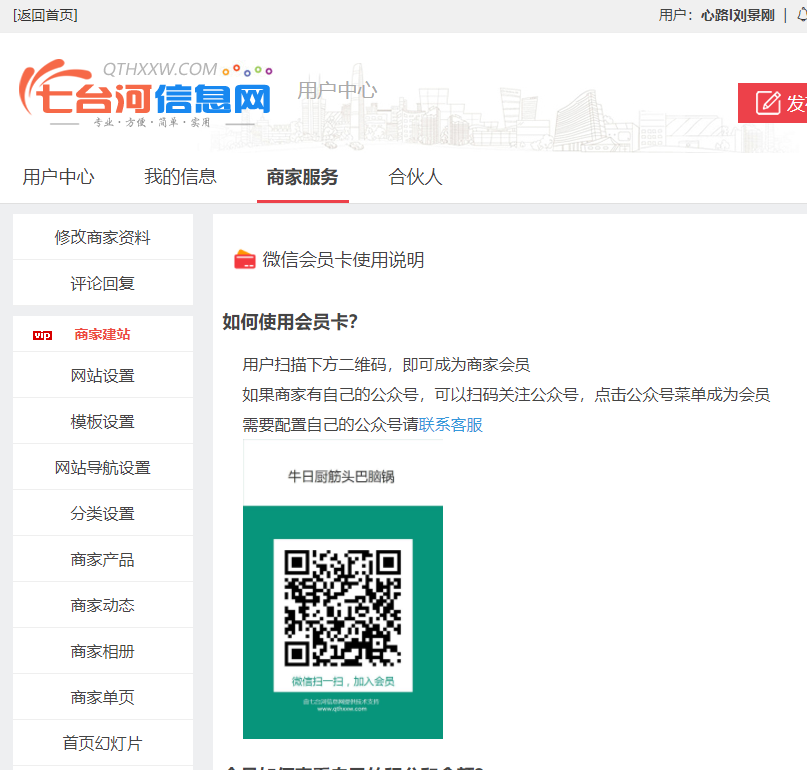Click the red card icon beside 微信会员卡使用说明
The height and width of the screenshot is (770, 807).
pyautogui.click(x=244, y=260)
